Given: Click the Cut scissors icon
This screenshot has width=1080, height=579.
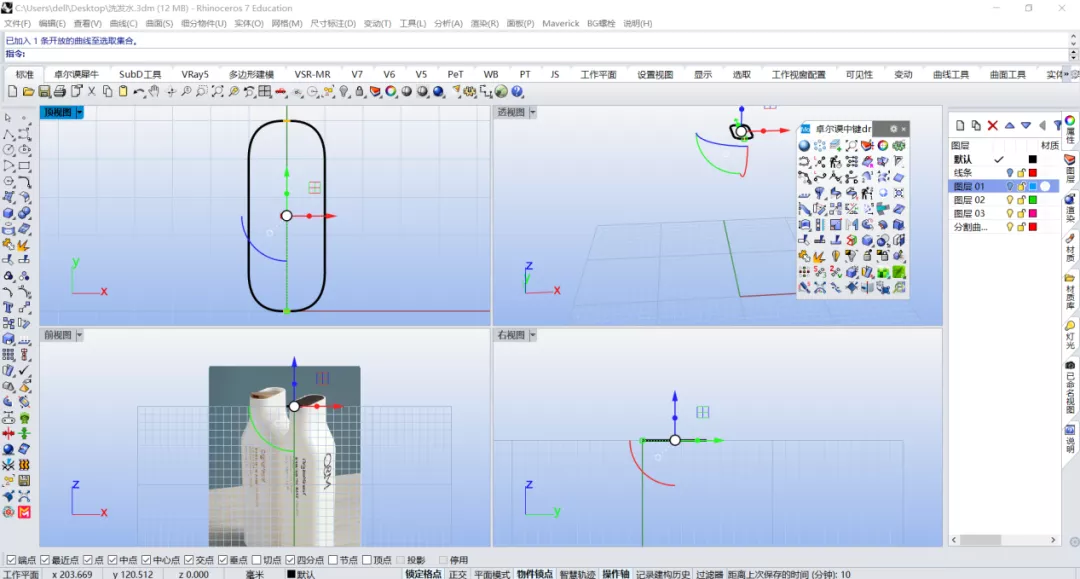Looking at the screenshot, I should (x=92, y=92).
